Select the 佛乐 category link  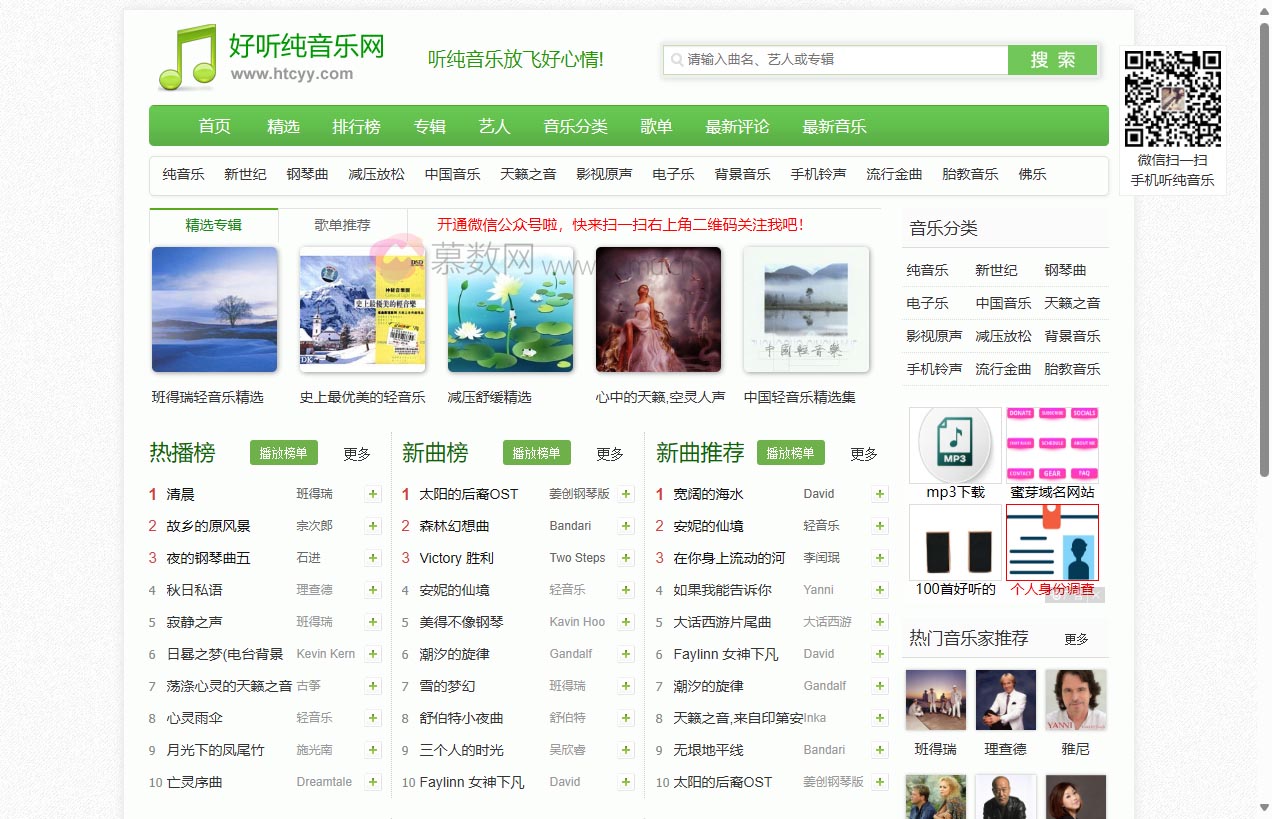(1032, 173)
